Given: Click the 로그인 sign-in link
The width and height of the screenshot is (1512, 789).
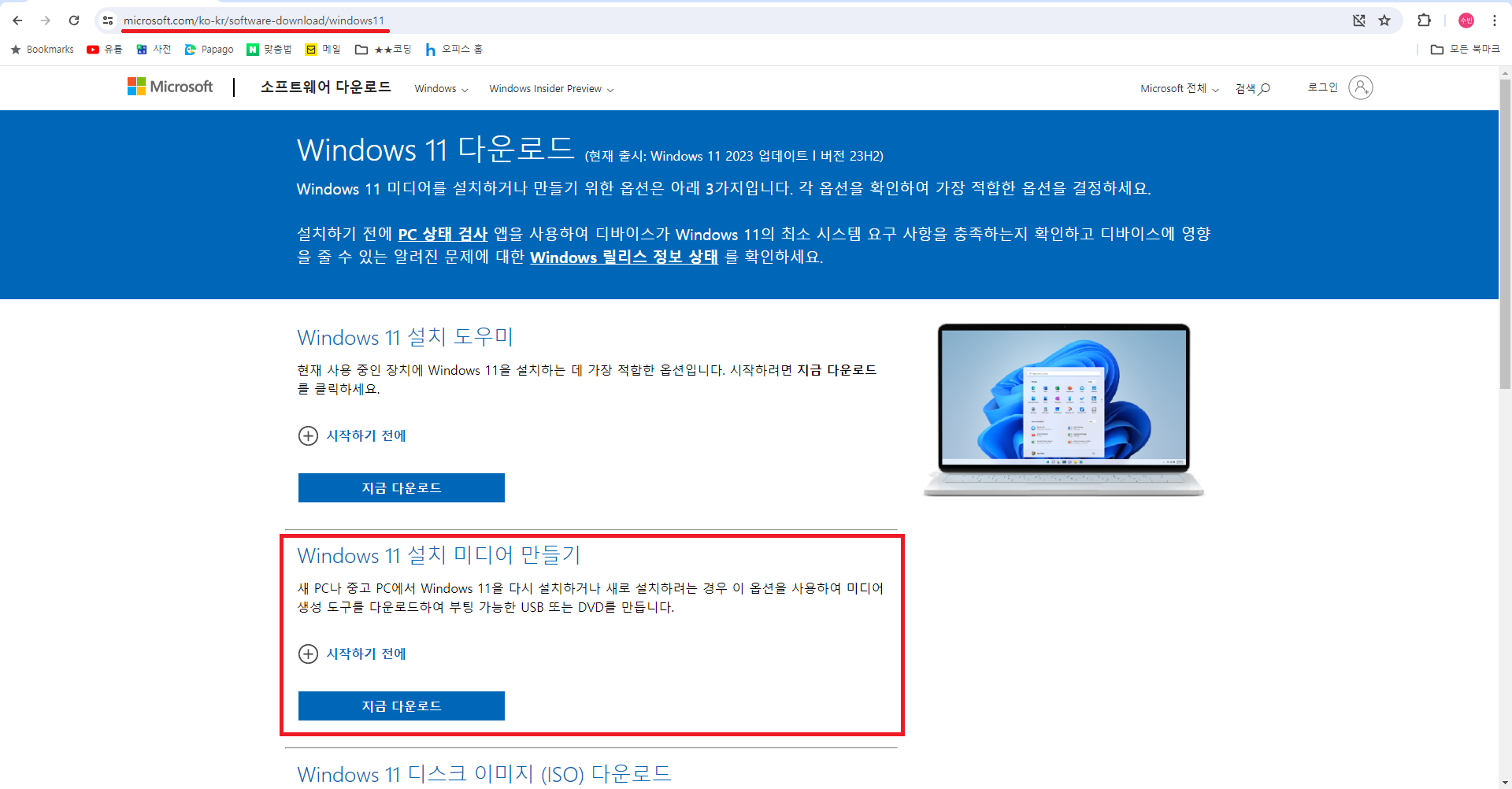Looking at the screenshot, I should pos(1323,87).
